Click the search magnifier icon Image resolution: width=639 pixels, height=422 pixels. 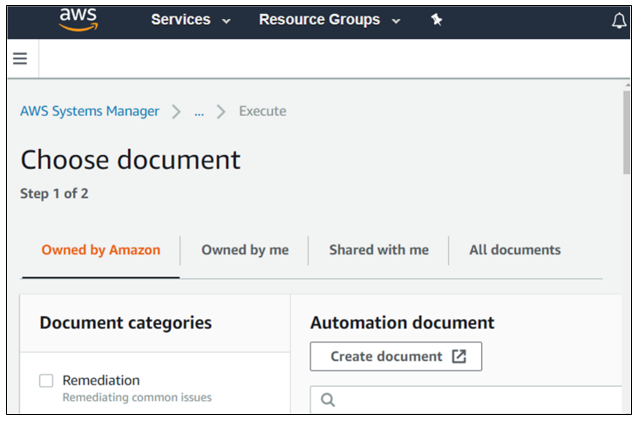(328, 400)
